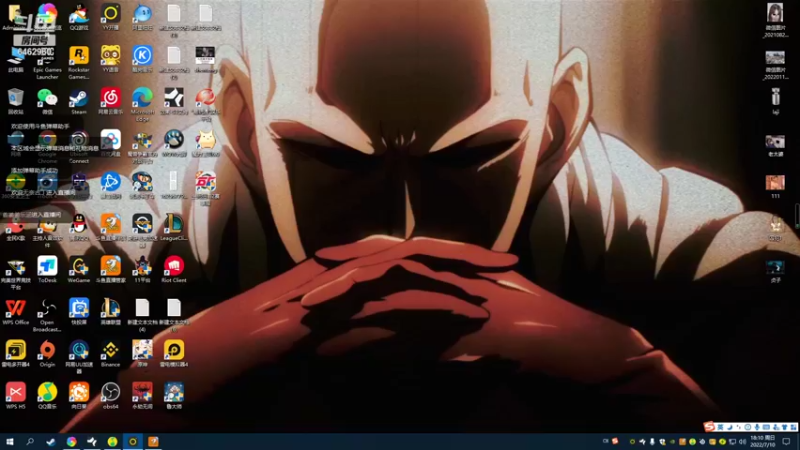Open the Windows Start menu
Image resolution: width=800 pixels, height=450 pixels.
[x=9, y=441]
